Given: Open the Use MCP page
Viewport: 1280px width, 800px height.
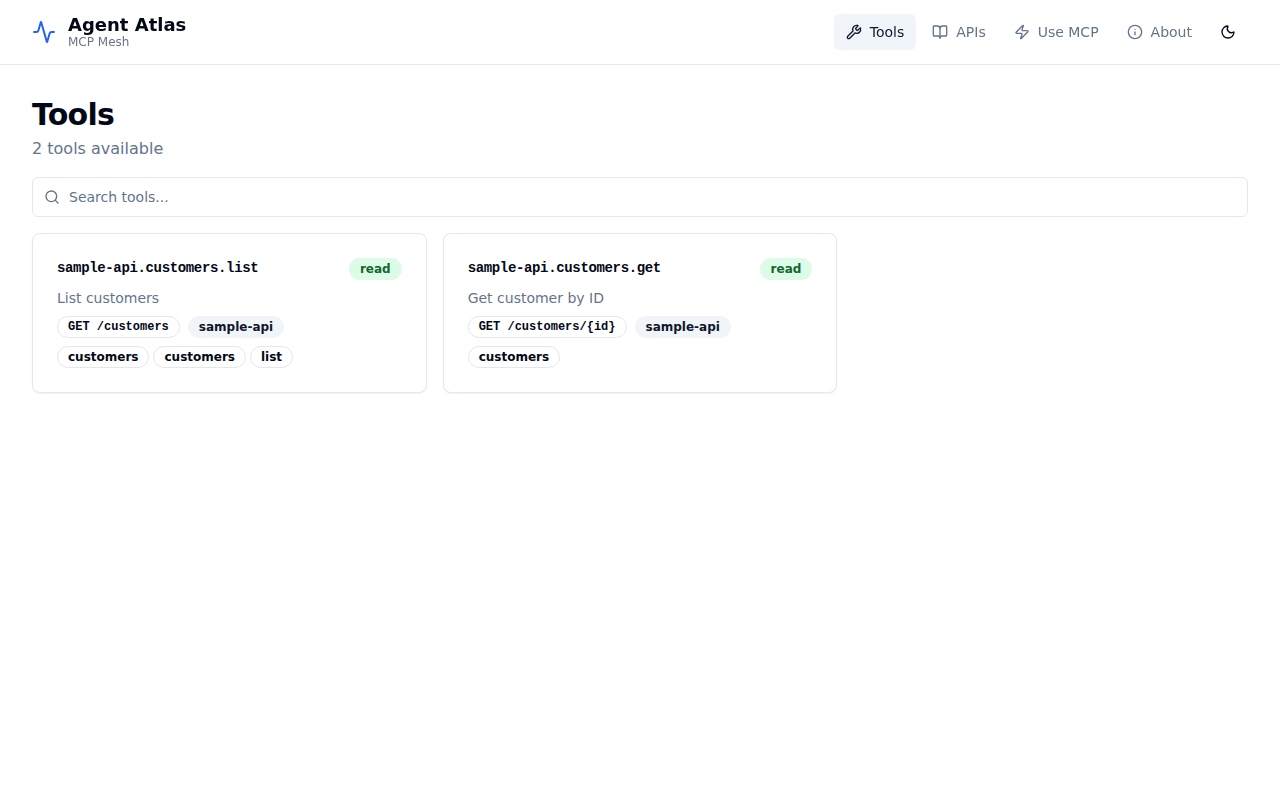Looking at the screenshot, I should (1056, 31).
